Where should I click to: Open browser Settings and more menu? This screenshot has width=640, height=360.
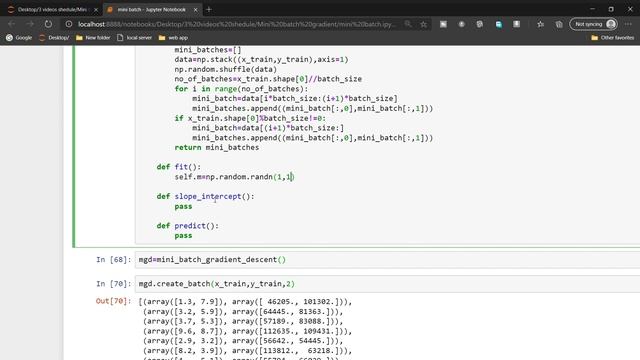click(628, 24)
